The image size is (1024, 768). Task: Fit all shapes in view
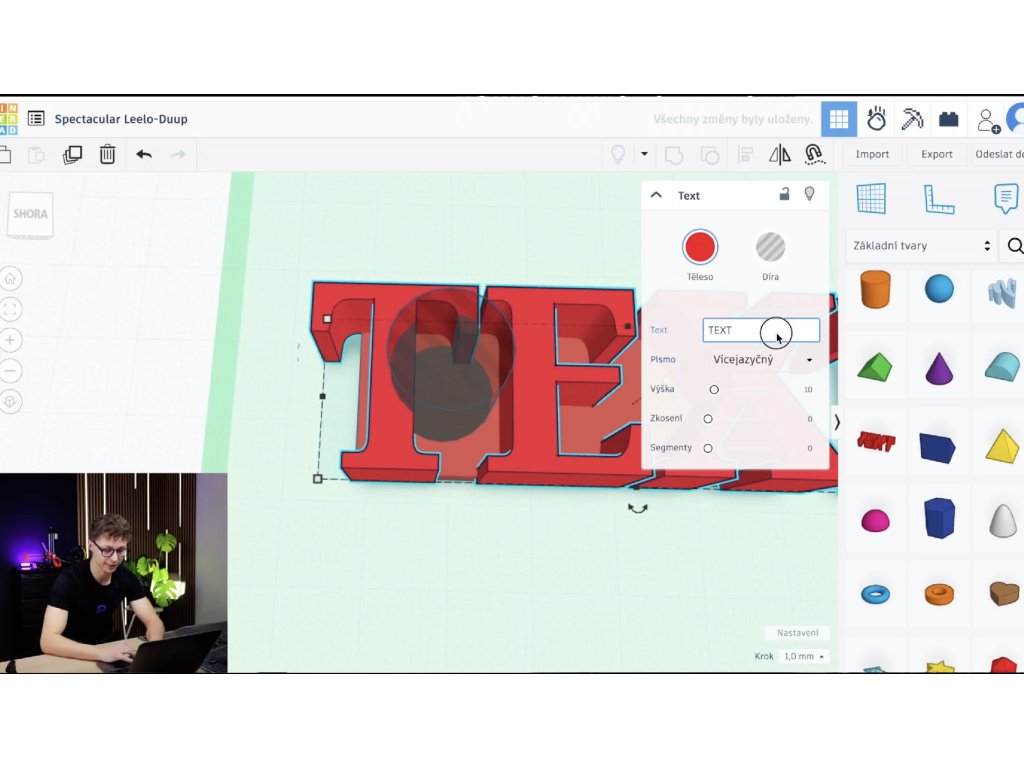pos(10,310)
